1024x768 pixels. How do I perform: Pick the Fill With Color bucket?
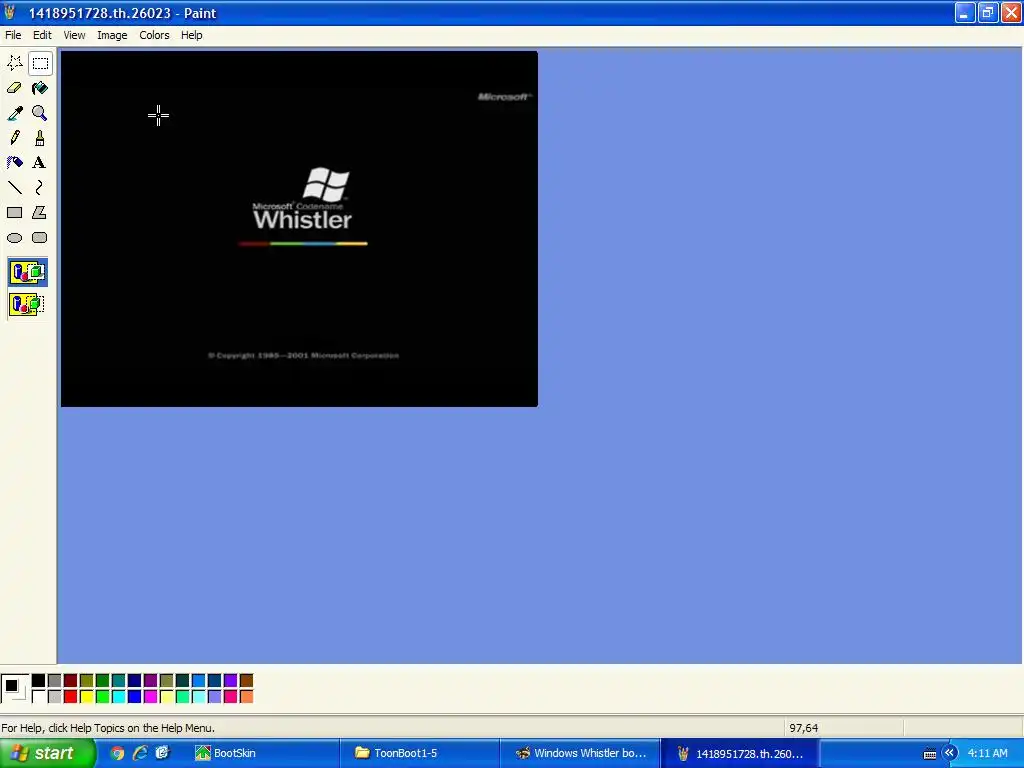40,88
